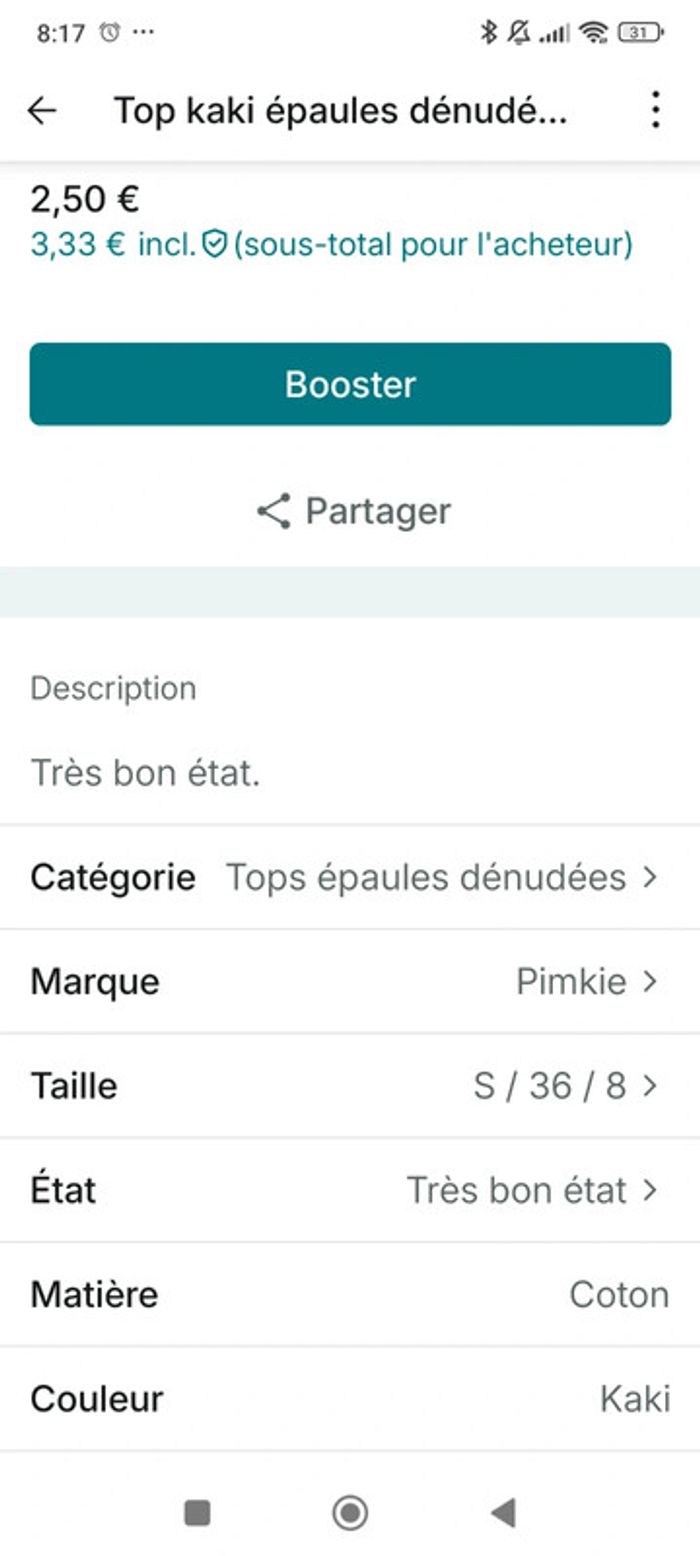Viewport: 700px width, 1556px height.
Task: Tap the Partager share link
Action: click(377, 511)
